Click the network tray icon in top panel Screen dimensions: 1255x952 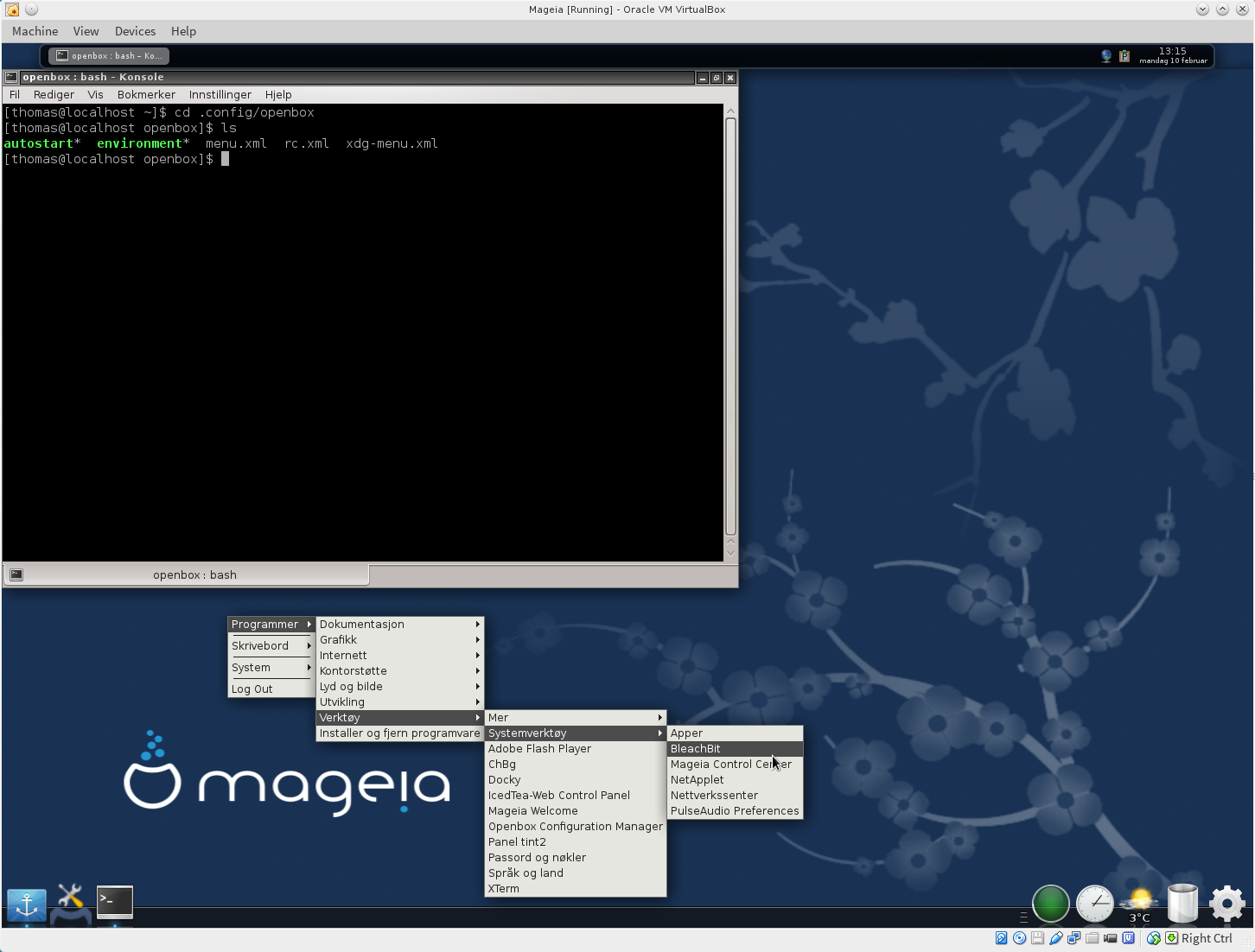coord(1106,56)
